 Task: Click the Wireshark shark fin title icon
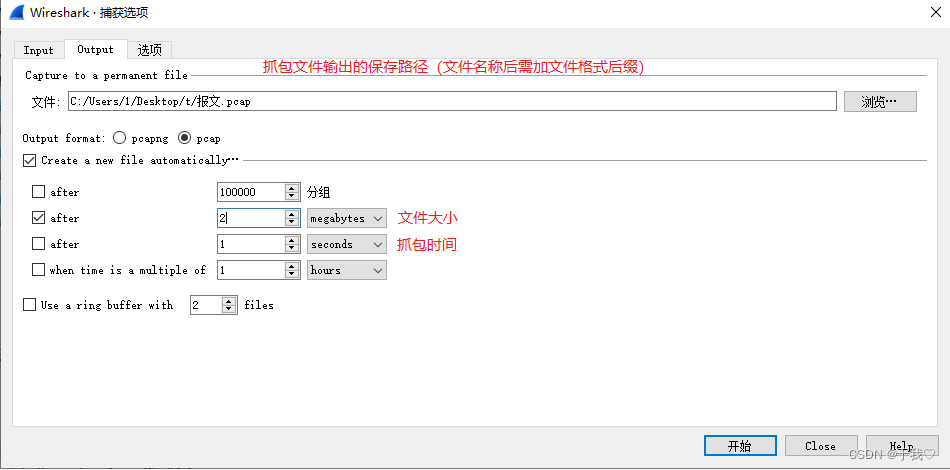click(x=16, y=12)
